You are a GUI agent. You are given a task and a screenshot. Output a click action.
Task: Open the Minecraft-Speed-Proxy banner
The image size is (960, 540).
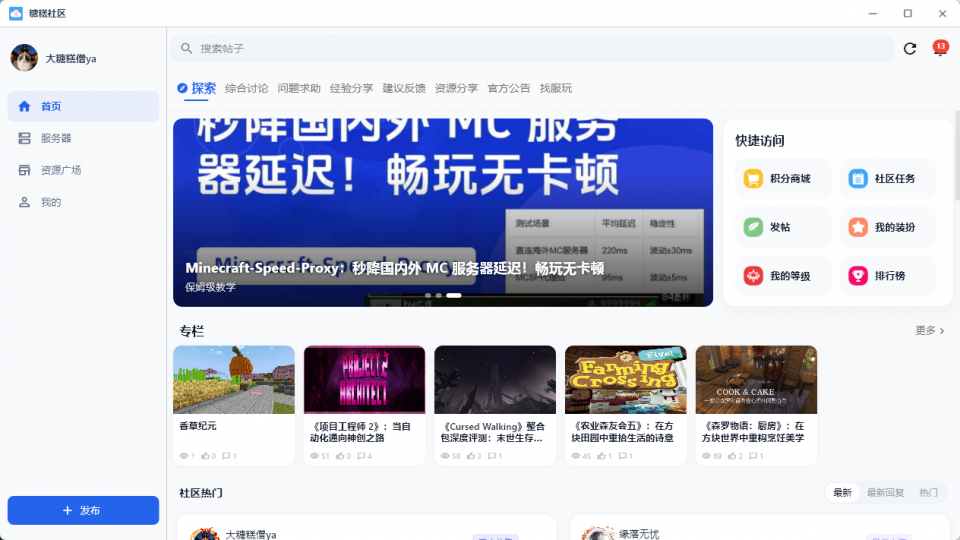(443, 212)
